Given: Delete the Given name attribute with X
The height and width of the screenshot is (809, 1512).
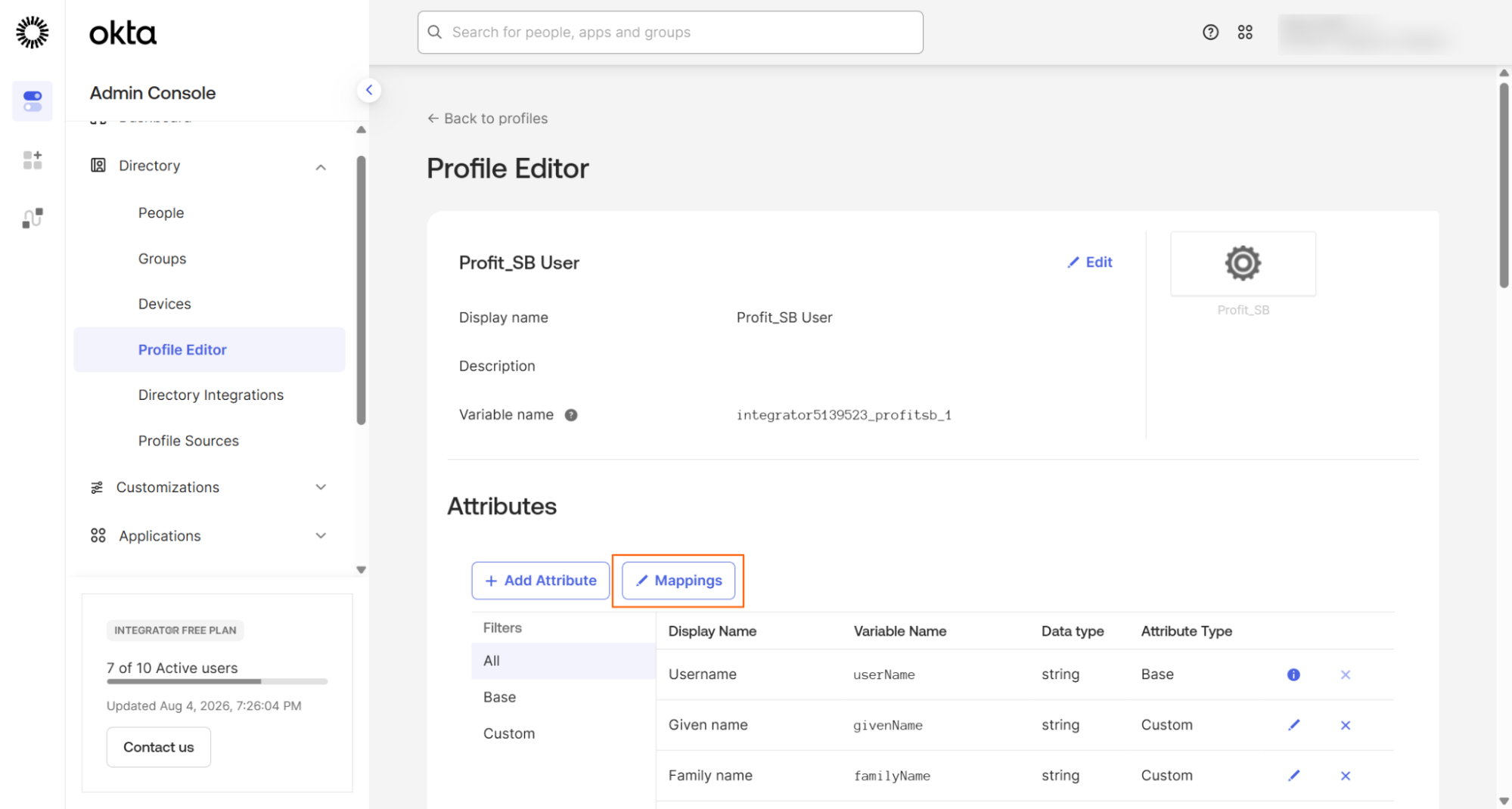Looking at the screenshot, I should [x=1346, y=725].
